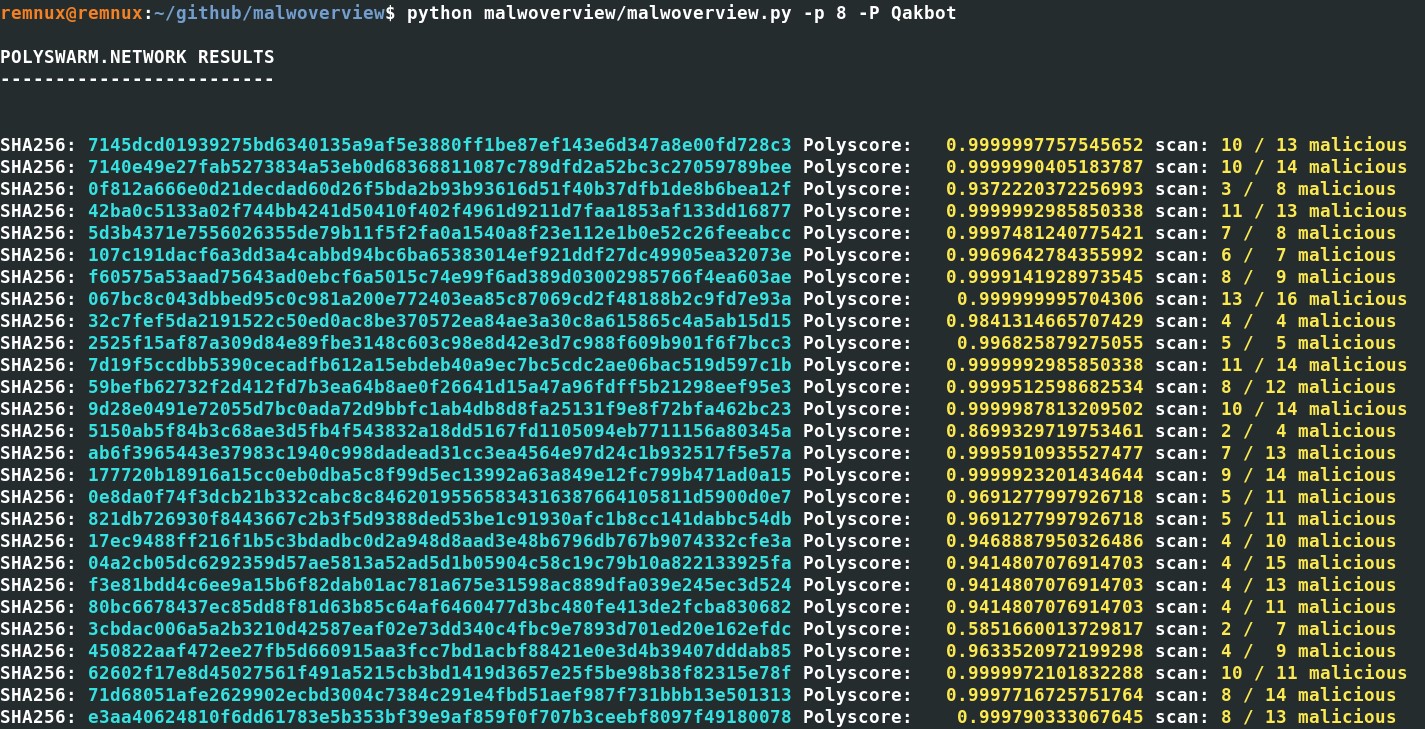Select the SHA256 hash starting with 71d68051
Viewport: 1425px width, 729px height.
click(439, 695)
